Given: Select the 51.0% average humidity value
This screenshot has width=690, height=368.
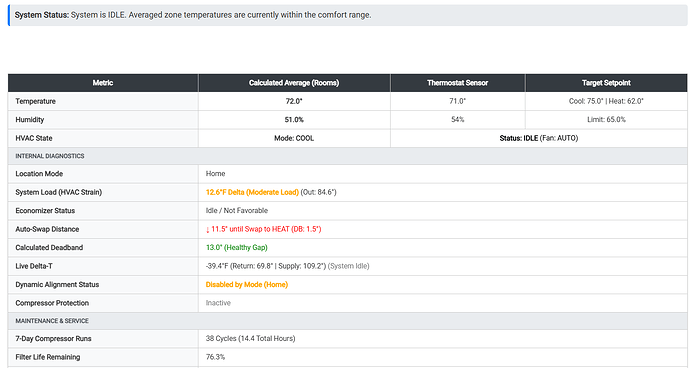Looking at the screenshot, I should point(294,120).
